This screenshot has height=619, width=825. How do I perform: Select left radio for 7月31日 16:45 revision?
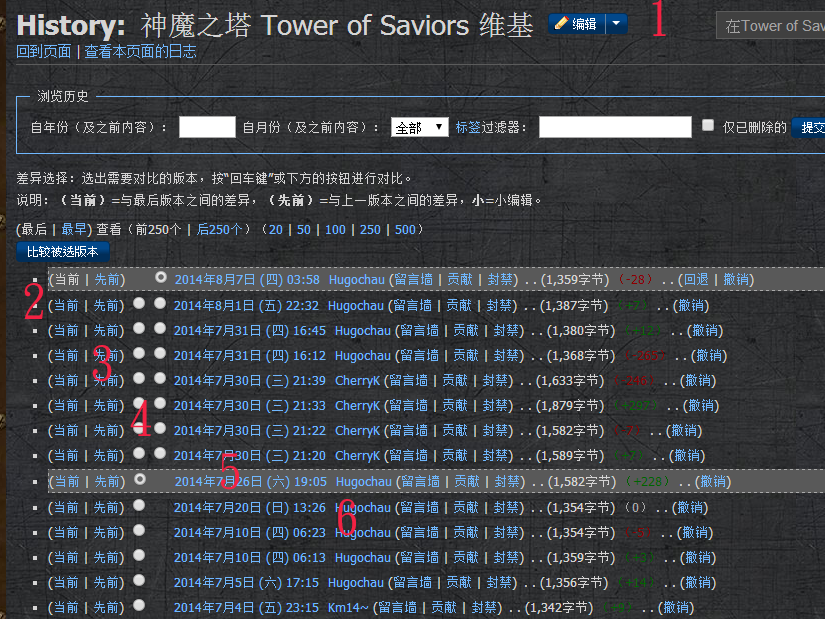click(x=139, y=328)
